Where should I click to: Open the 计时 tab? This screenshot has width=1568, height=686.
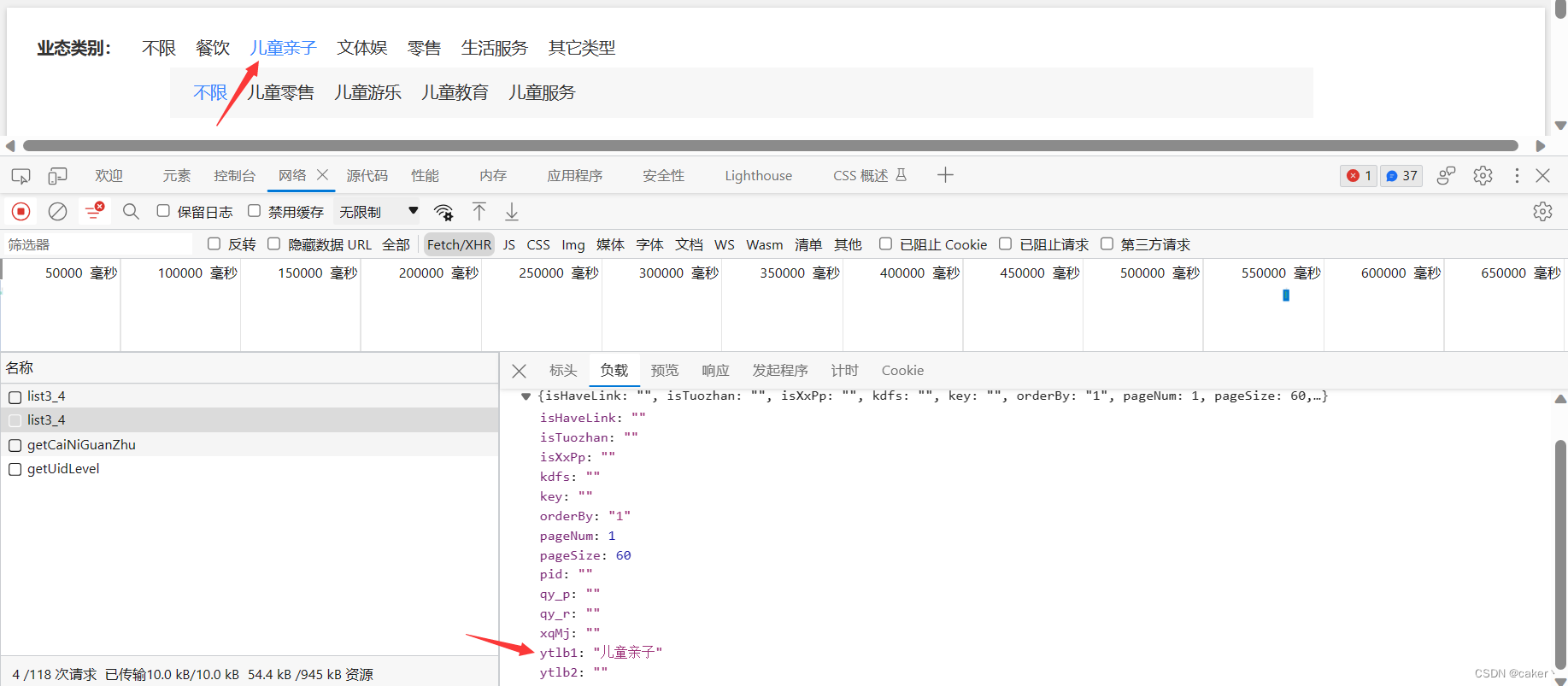(844, 370)
